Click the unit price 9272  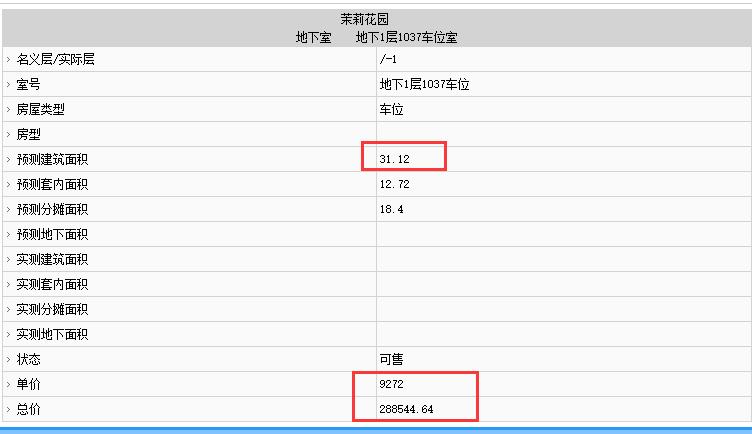point(391,384)
